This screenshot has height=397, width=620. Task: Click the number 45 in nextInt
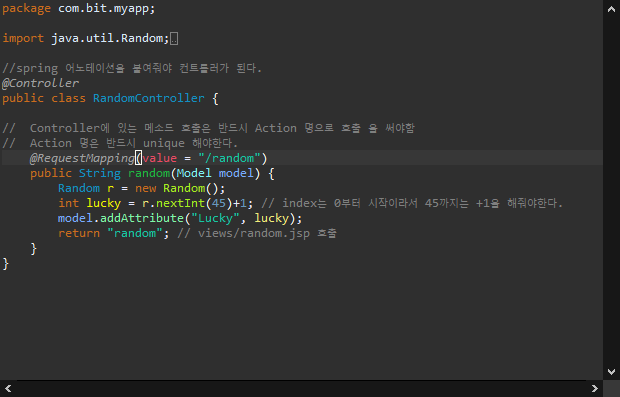click(x=219, y=203)
